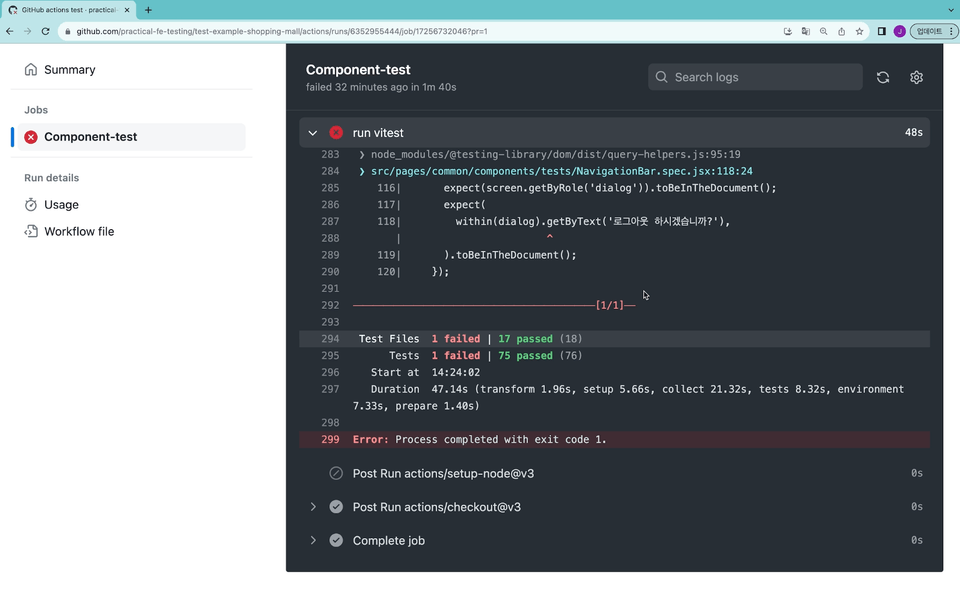Click the stopwatch icon next to Usage
960x595 pixels.
31,205
